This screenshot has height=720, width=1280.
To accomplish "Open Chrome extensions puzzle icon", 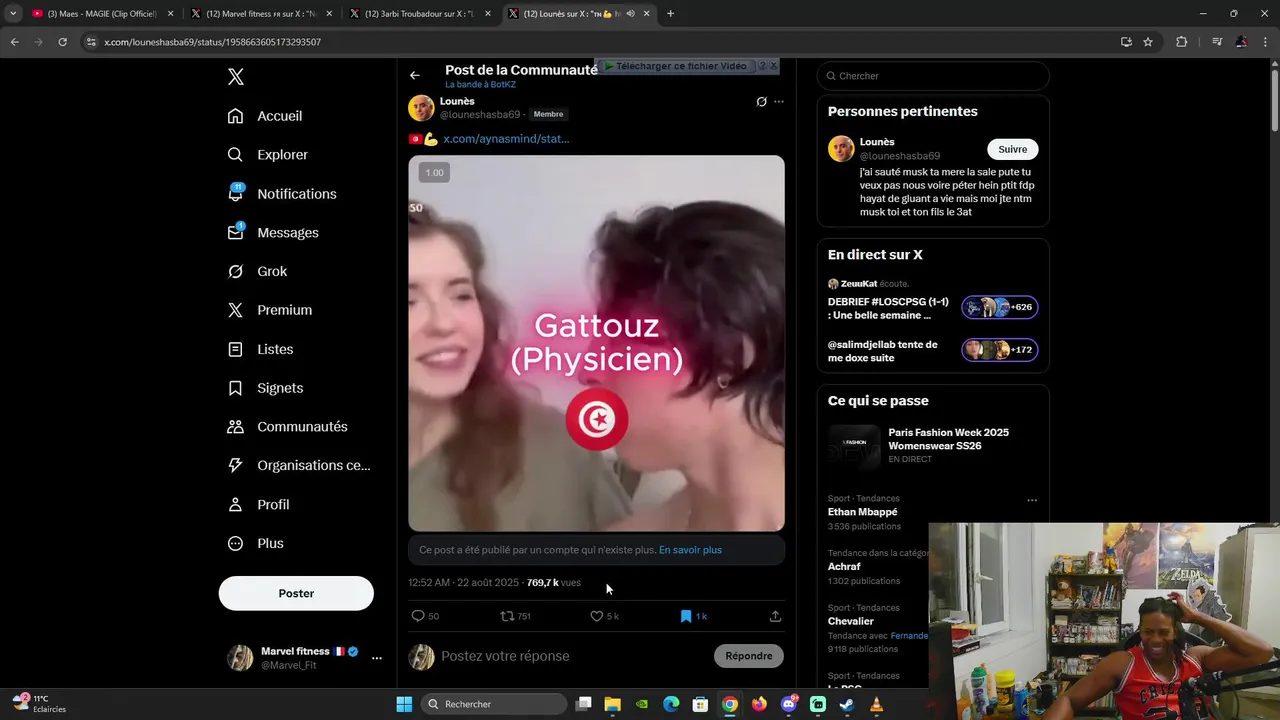I will pyautogui.click(x=1182, y=42).
